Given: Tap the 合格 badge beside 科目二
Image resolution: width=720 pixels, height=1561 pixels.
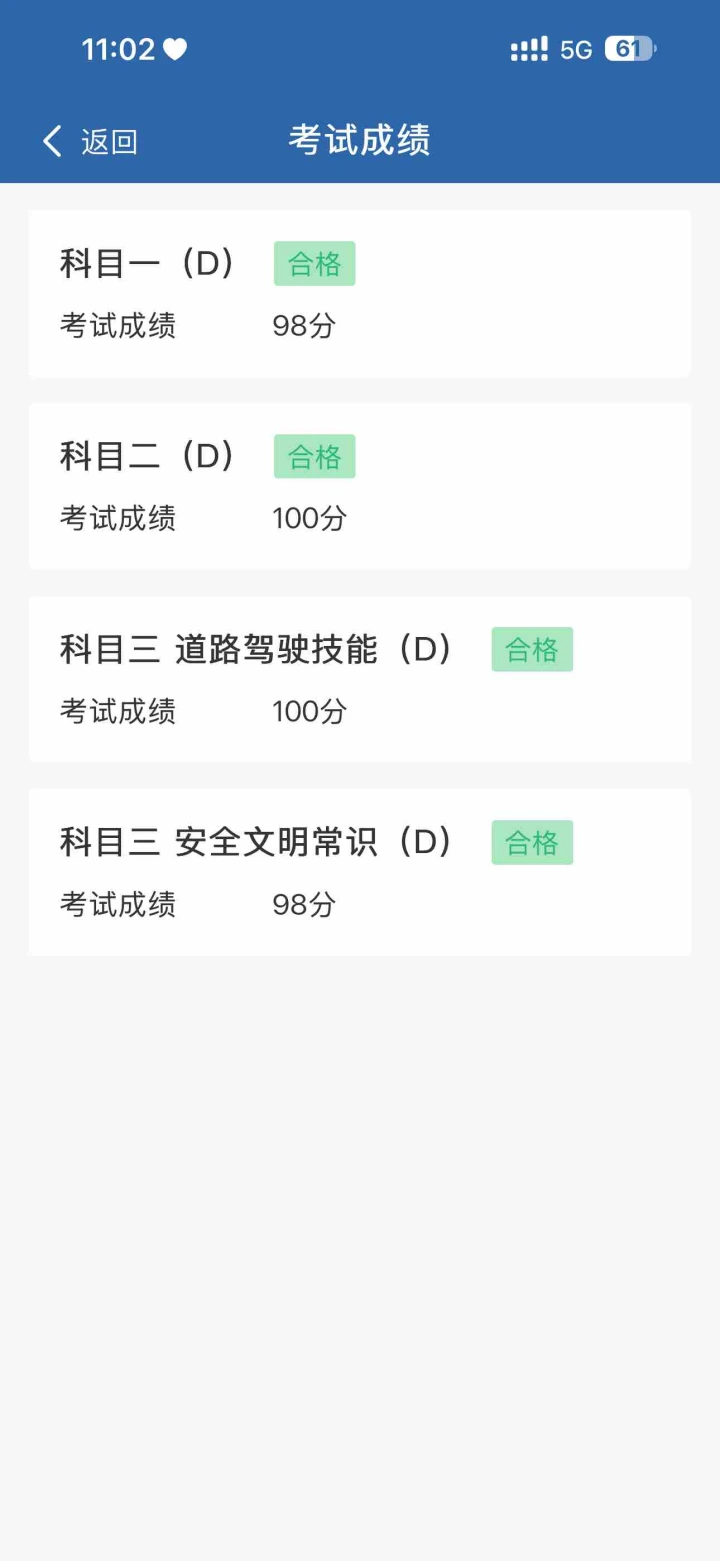Looking at the screenshot, I should (315, 457).
